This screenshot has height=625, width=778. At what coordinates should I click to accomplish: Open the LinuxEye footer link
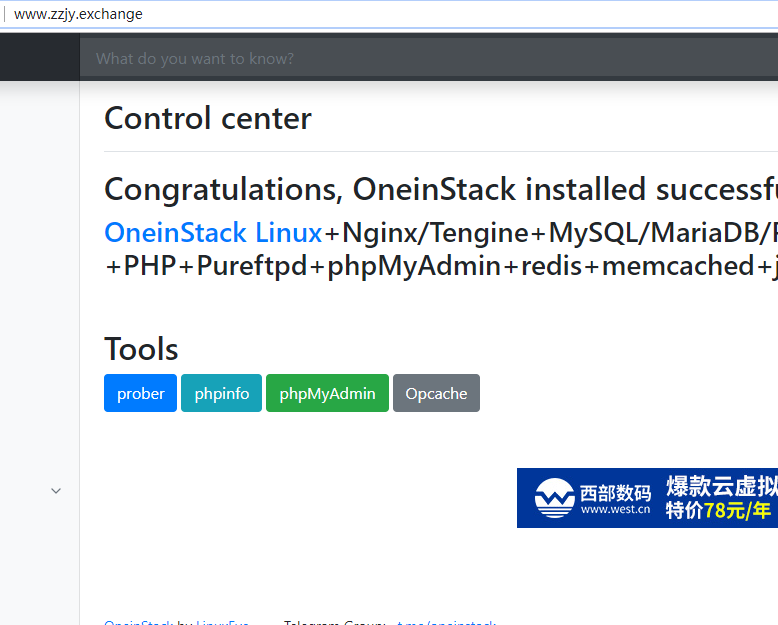pos(222,623)
